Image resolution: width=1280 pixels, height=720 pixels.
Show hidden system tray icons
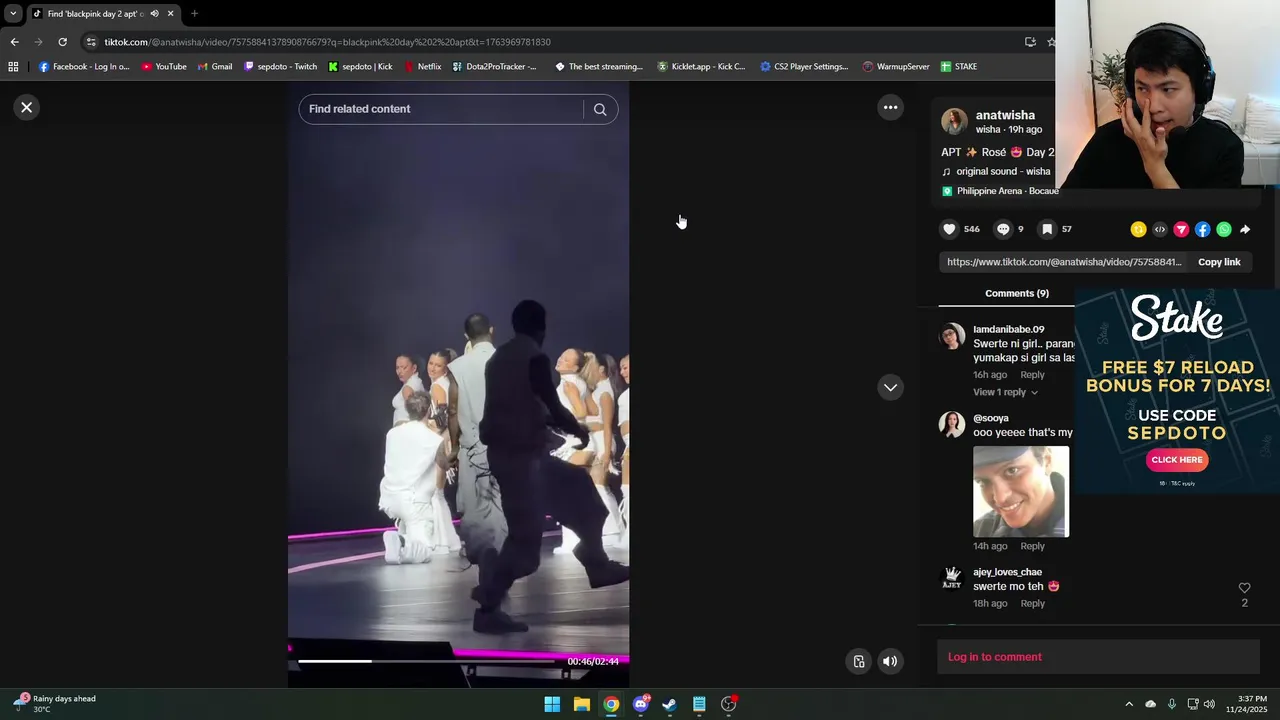tap(1129, 704)
